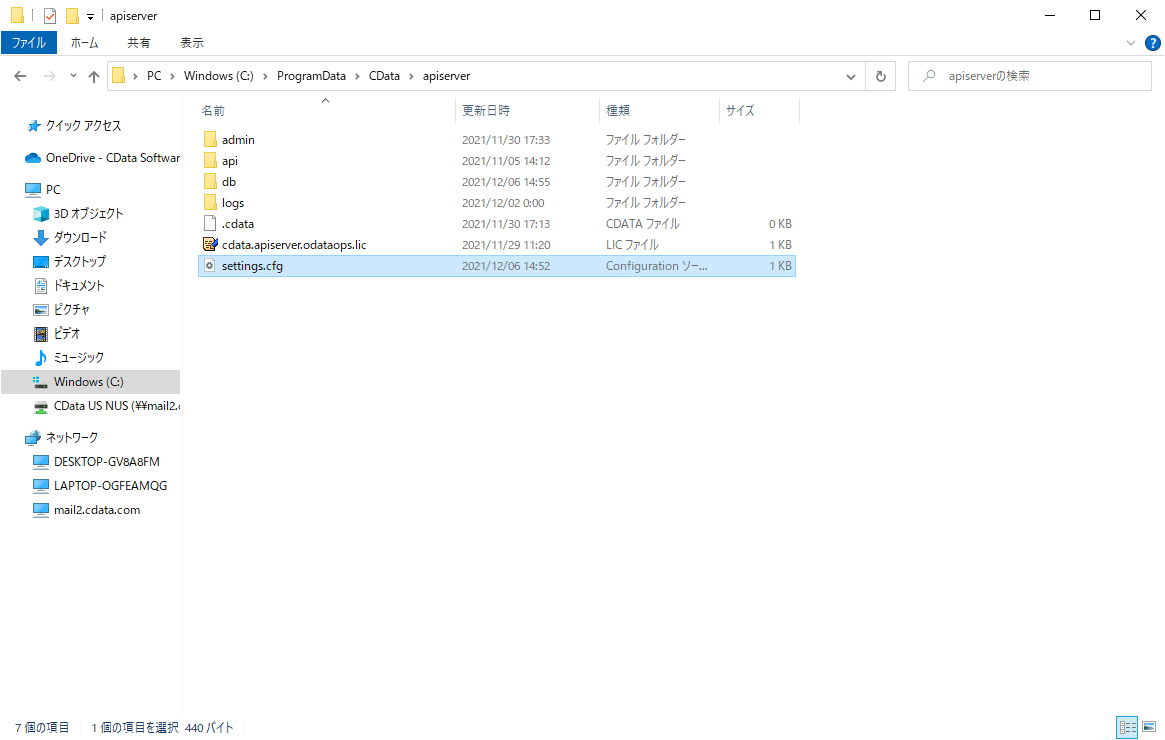Viewport: 1165px width, 740px height.
Task: Click the cdata.apiserver.odataops.lic file name
Action: click(x=293, y=244)
